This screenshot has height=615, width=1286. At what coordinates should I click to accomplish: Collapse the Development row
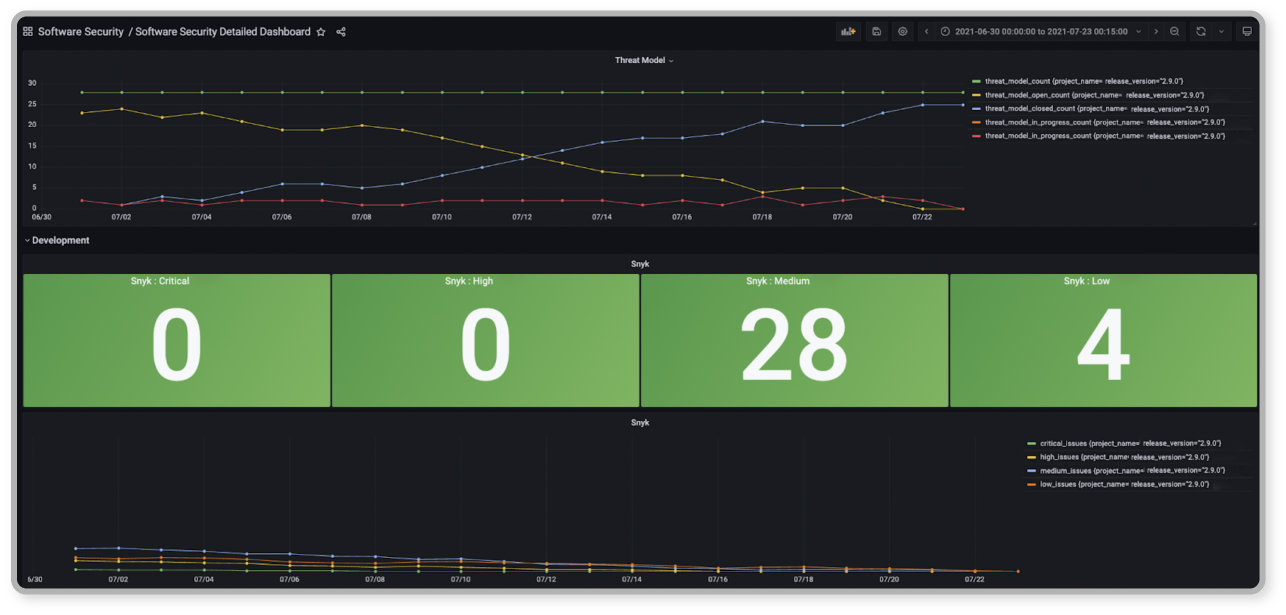click(x=57, y=241)
